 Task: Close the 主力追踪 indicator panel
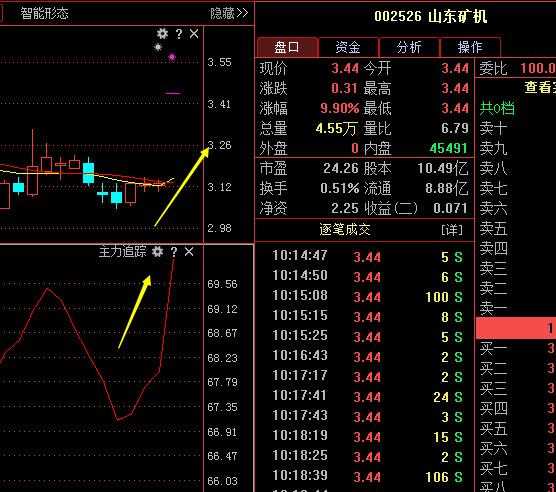[x=189, y=252]
